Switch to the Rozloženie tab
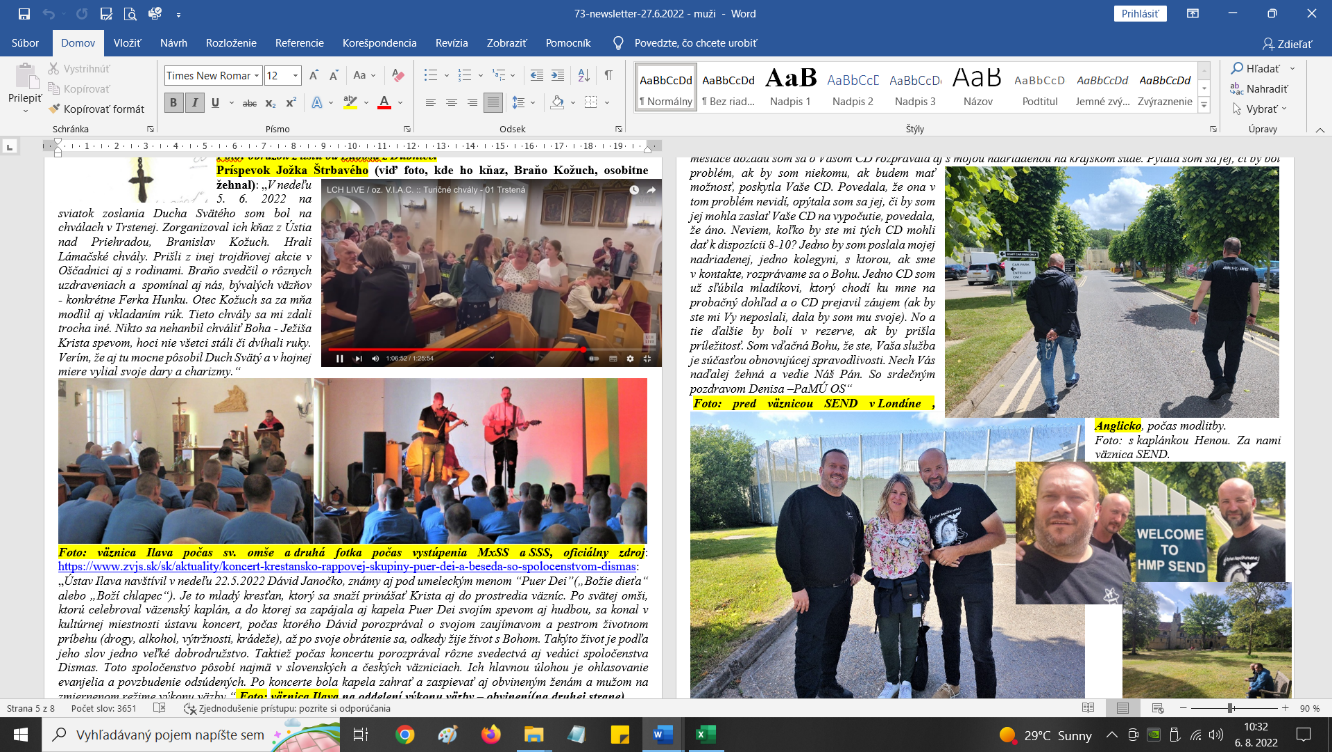The image size is (1332, 752). tap(231, 43)
